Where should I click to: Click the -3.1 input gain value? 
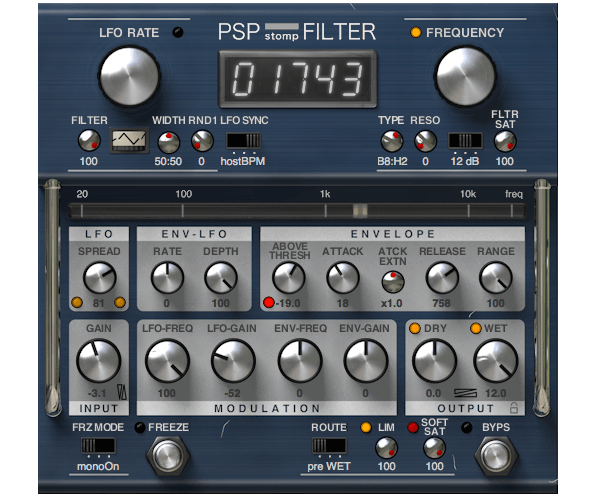pyautogui.click(x=97, y=393)
